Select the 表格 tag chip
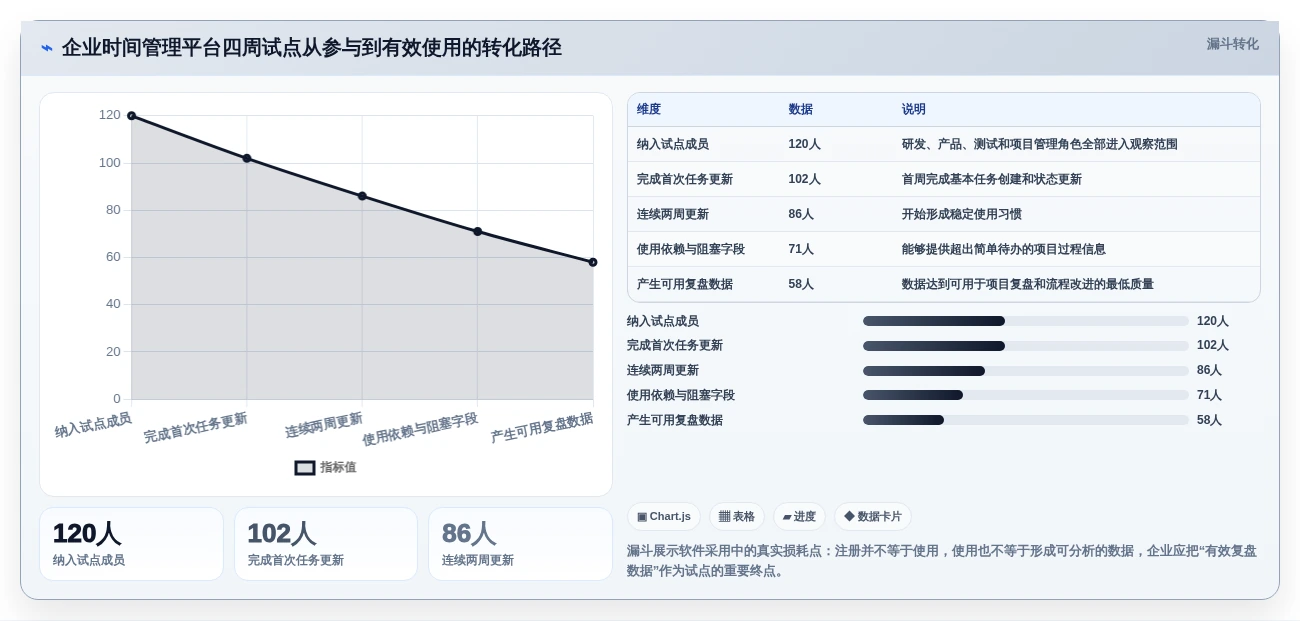Screen dimensions: 1300x621 coord(737,517)
